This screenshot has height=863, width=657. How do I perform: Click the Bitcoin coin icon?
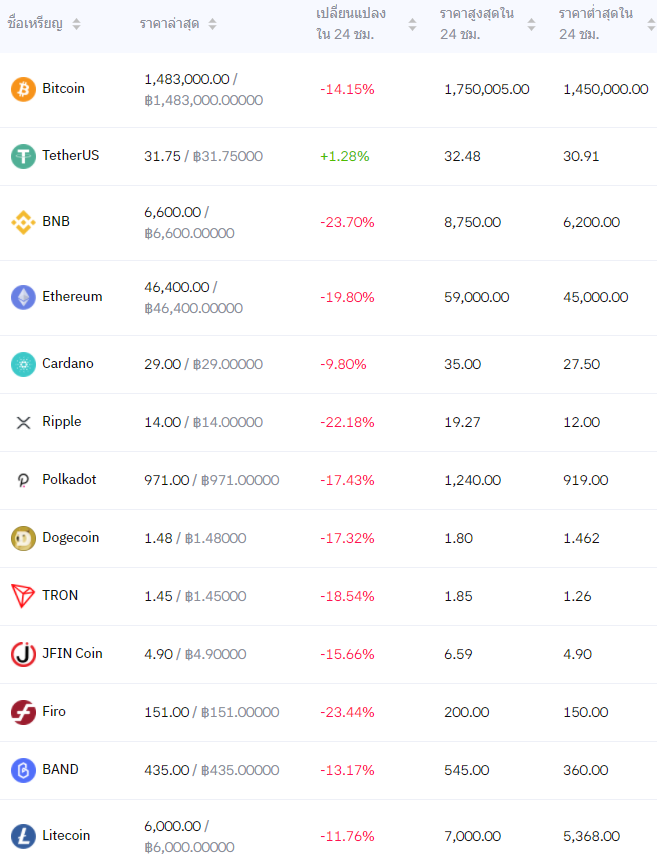click(23, 89)
